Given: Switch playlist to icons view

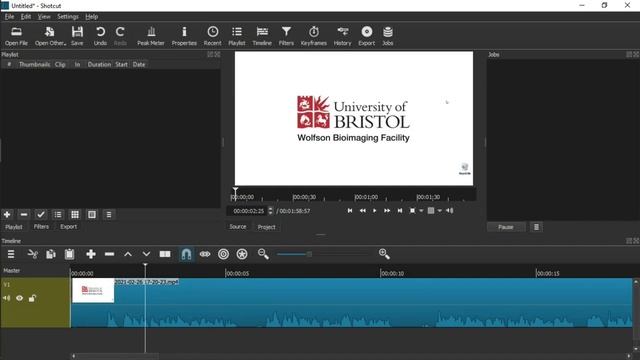Looking at the screenshot, I should [x=92, y=214].
